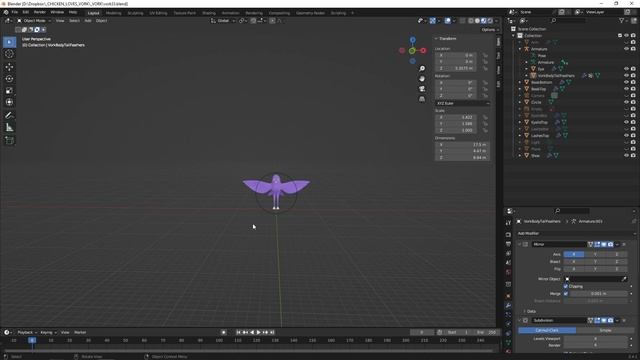The height and width of the screenshot is (360, 640).
Task: Click the pan view hand icon
Action: pyautogui.click(x=422, y=79)
